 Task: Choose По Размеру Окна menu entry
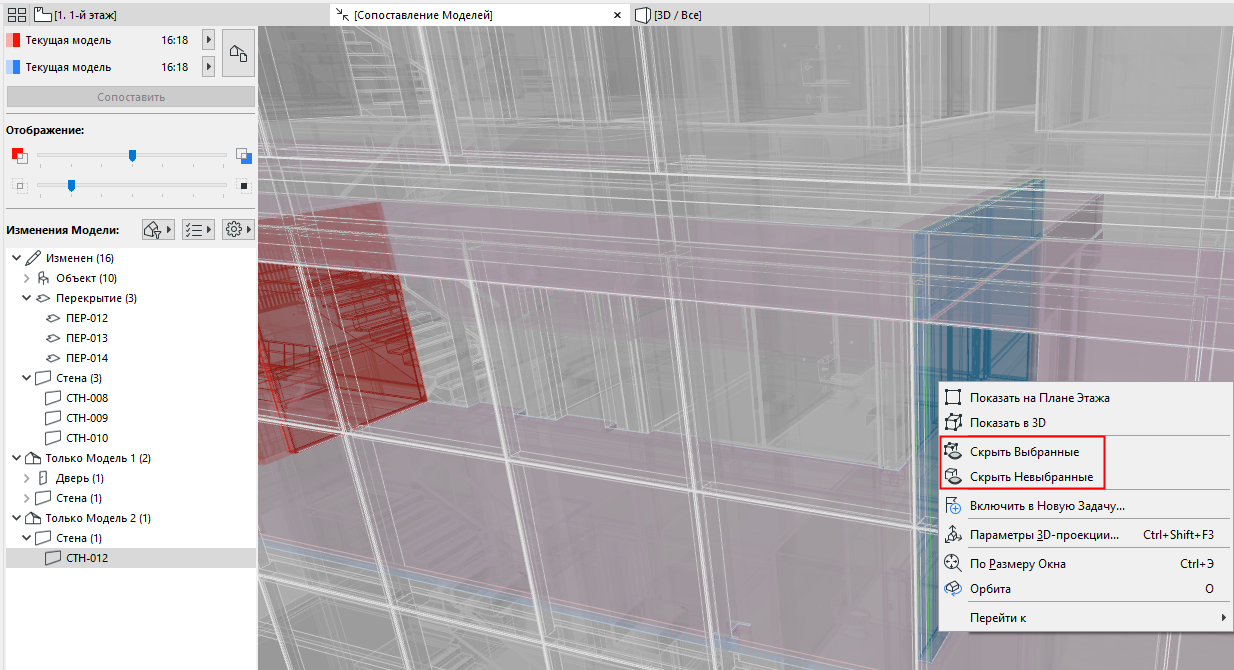click(1086, 563)
